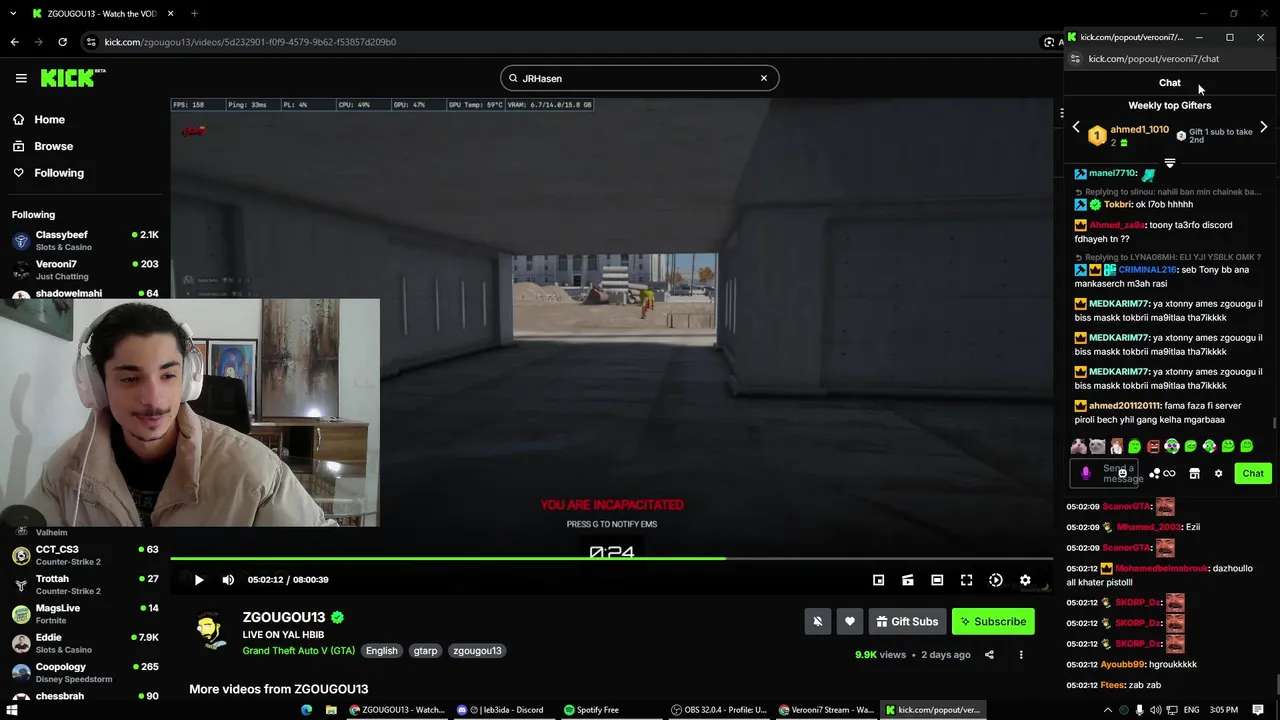1280x720 pixels.
Task: Open CCT_CS3 channel in sidebar
Action: [85, 555]
